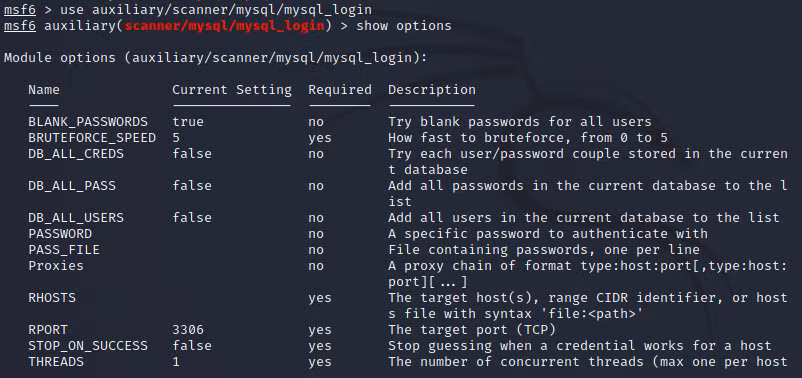
Task: Click the BLANK_PASSWORDS true value
Action: [188, 122]
